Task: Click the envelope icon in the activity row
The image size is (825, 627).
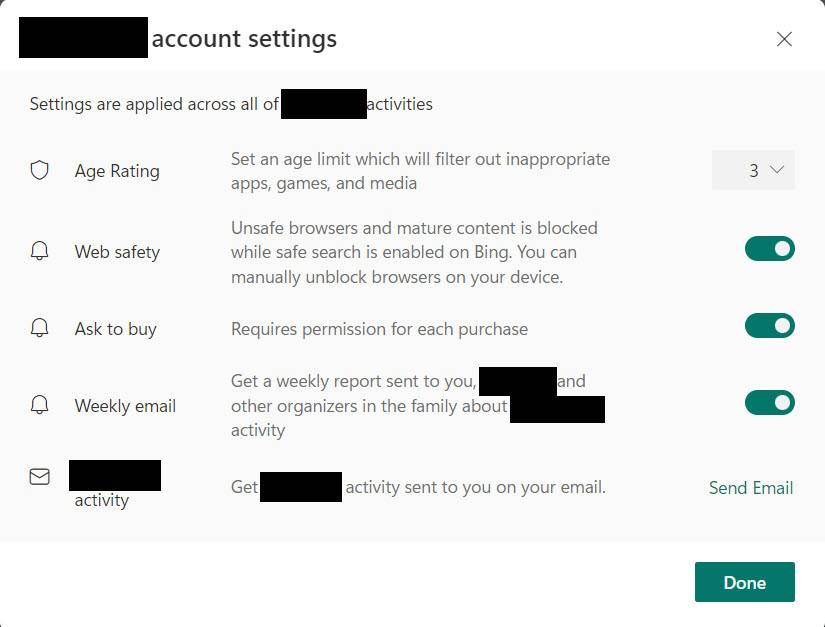Action: (40, 477)
